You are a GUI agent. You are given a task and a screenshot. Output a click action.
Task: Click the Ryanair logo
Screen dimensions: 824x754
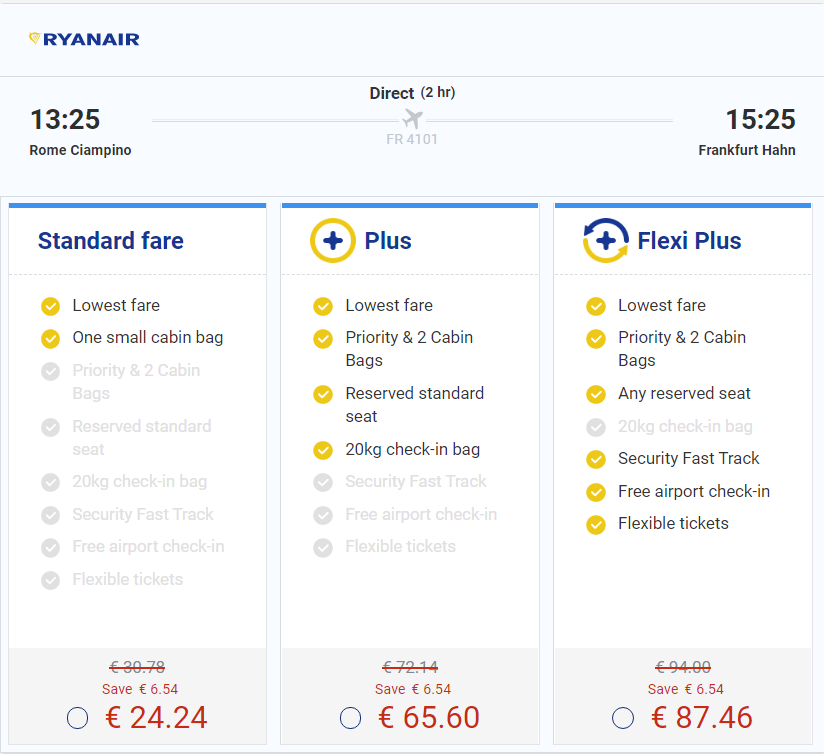coord(84,39)
